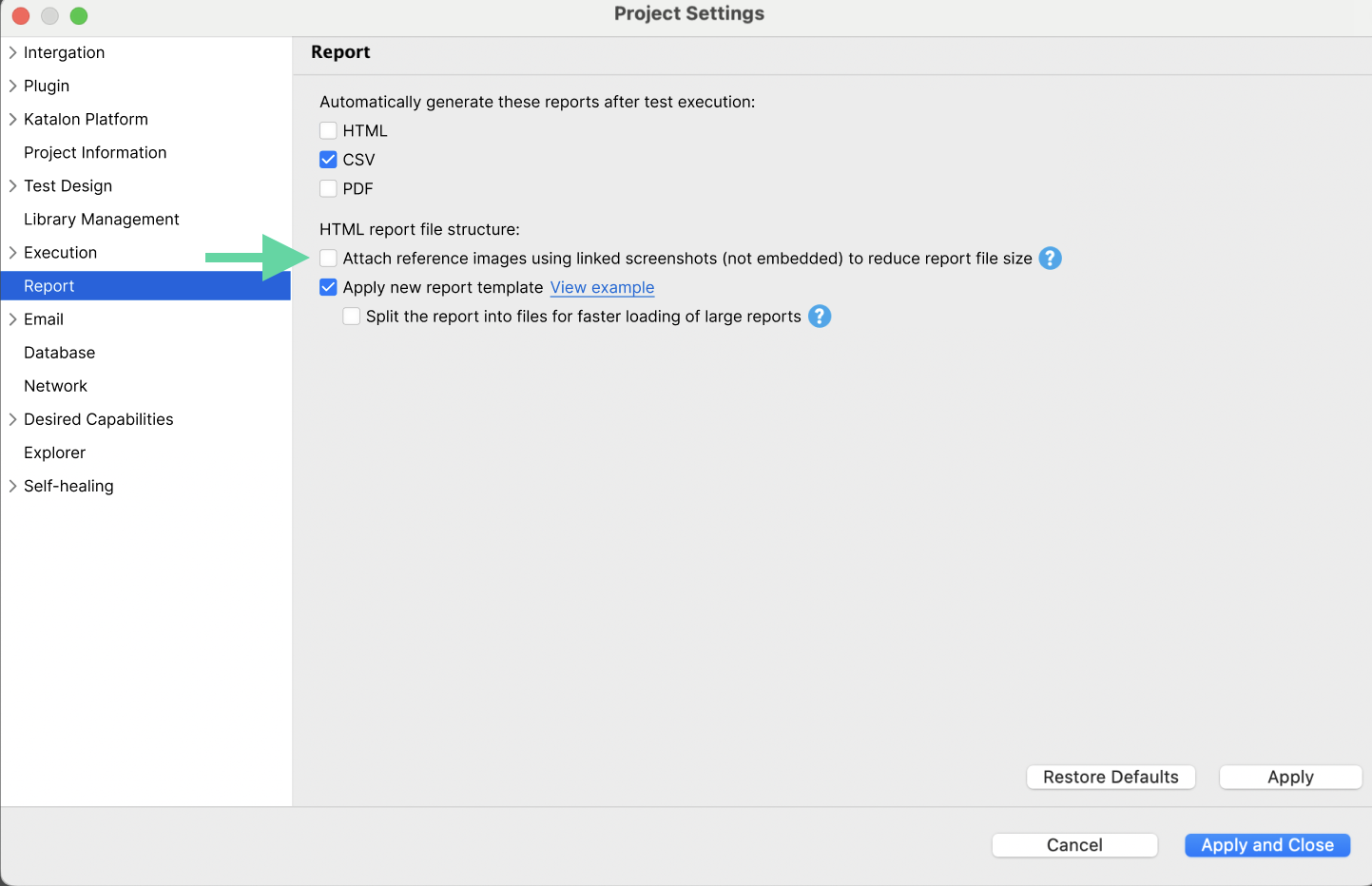Viewport: 1372px width, 886px height.
Task: Expand the Email node
Action: [x=12, y=318]
